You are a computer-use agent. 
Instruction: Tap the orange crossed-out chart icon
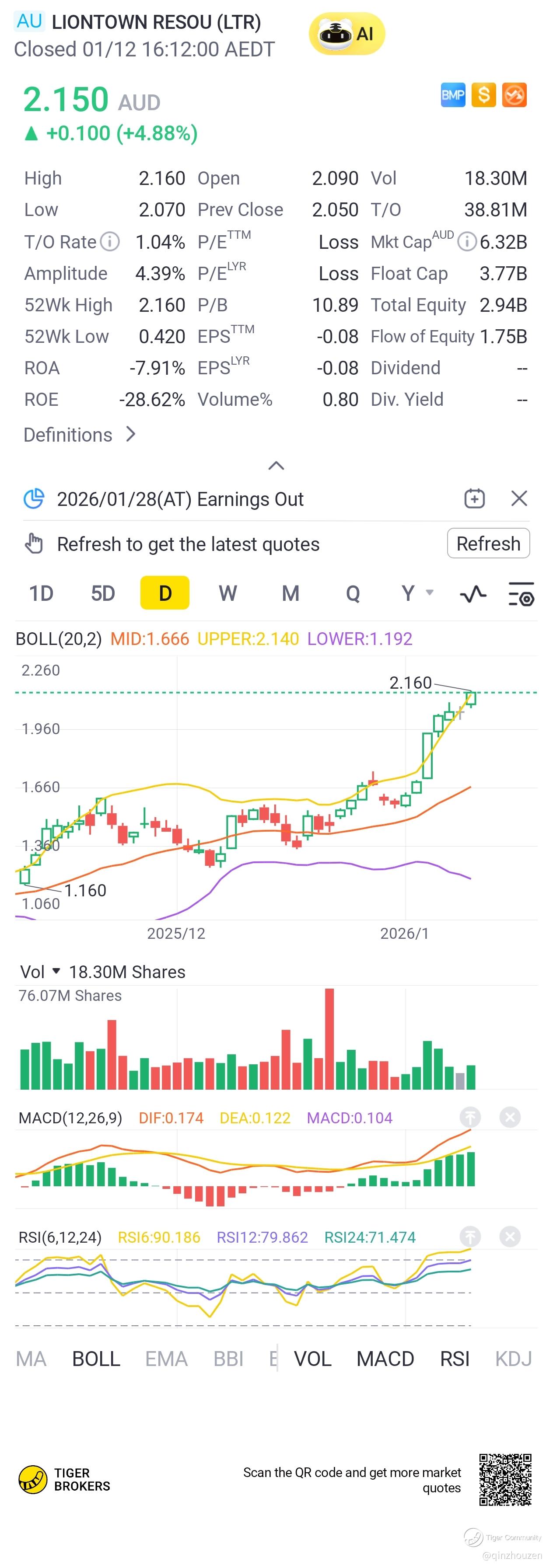point(514,95)
